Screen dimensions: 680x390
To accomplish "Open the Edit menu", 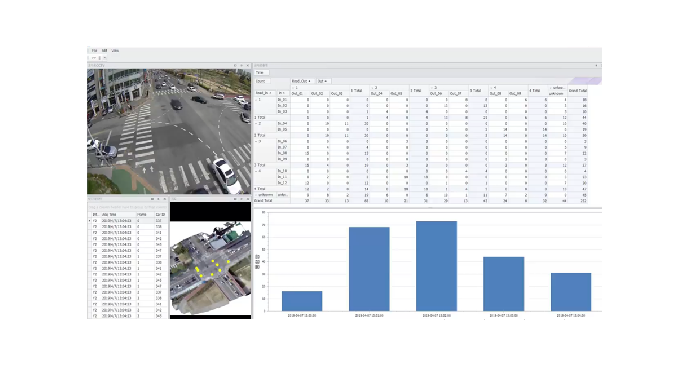I will (x=105, y=51).
